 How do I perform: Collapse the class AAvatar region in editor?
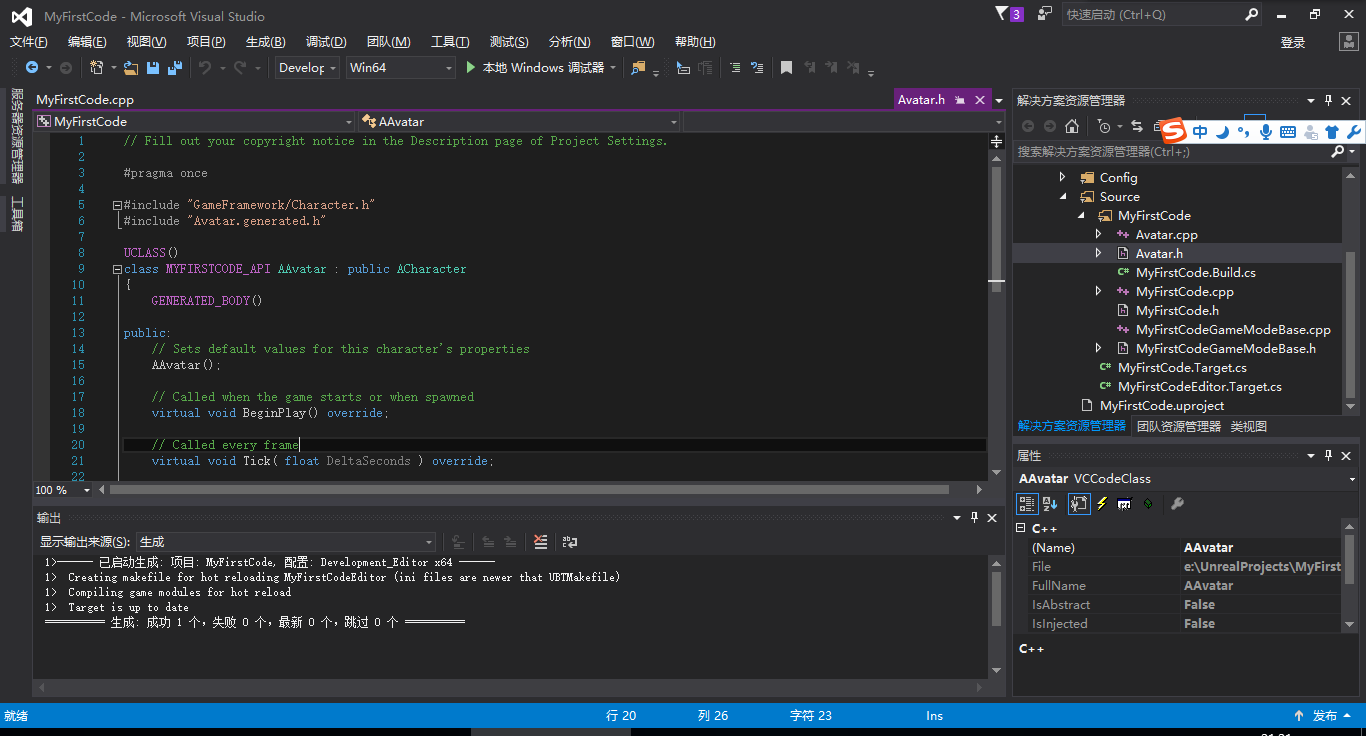[117, 269]
